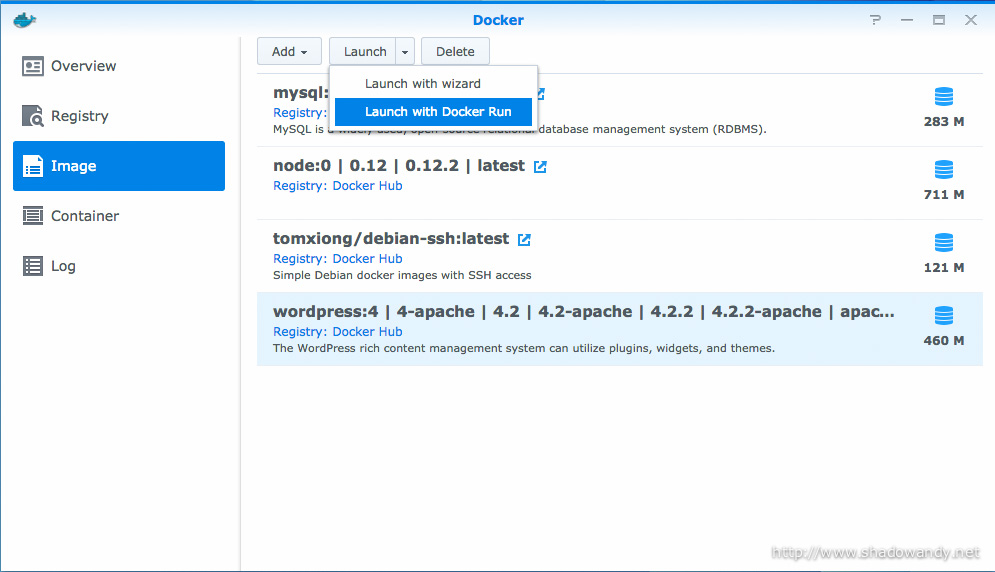The width and height of the screenshot is (995, 572).
Task: Click the WordPress rich content description text
Action: pos(524,349)
